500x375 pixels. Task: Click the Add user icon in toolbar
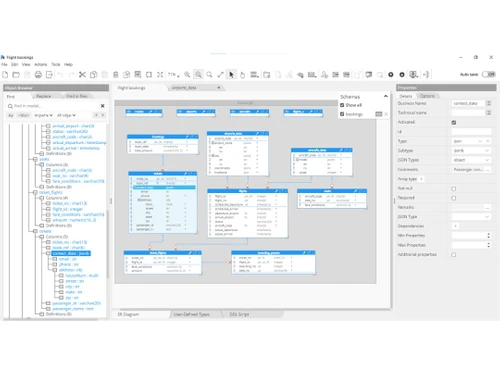[324, 75]
